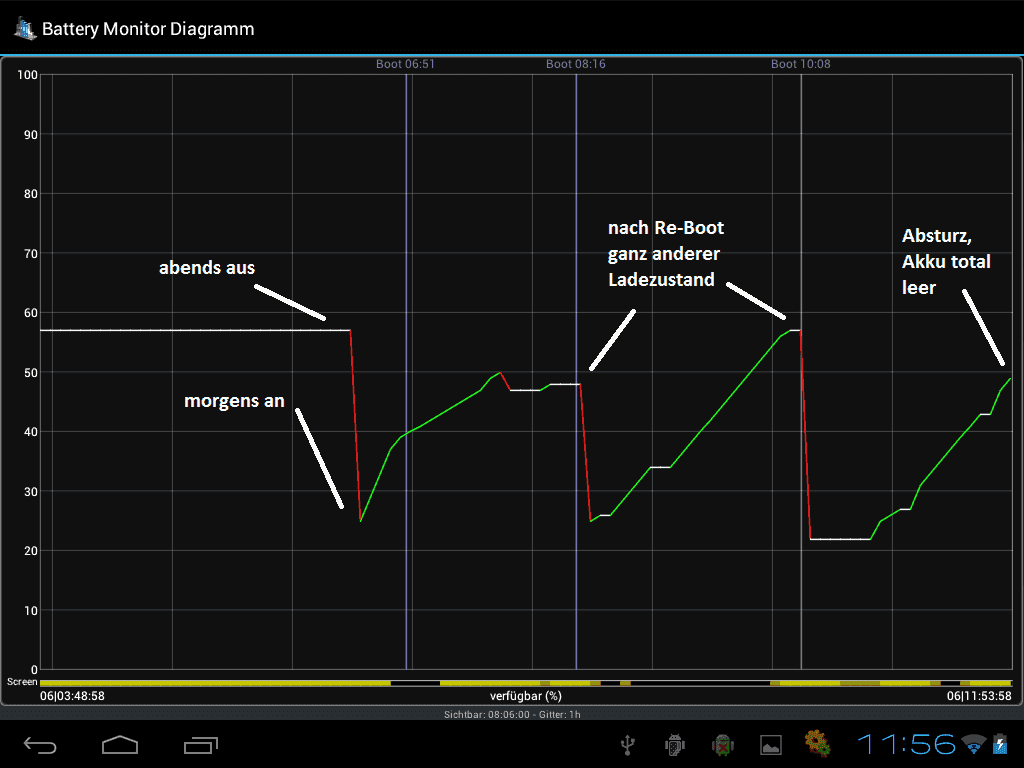The height and width of the screenshot is (768, 1024).
Task: Tap the 50 value on the y-axis
Action: pos(31,373)
